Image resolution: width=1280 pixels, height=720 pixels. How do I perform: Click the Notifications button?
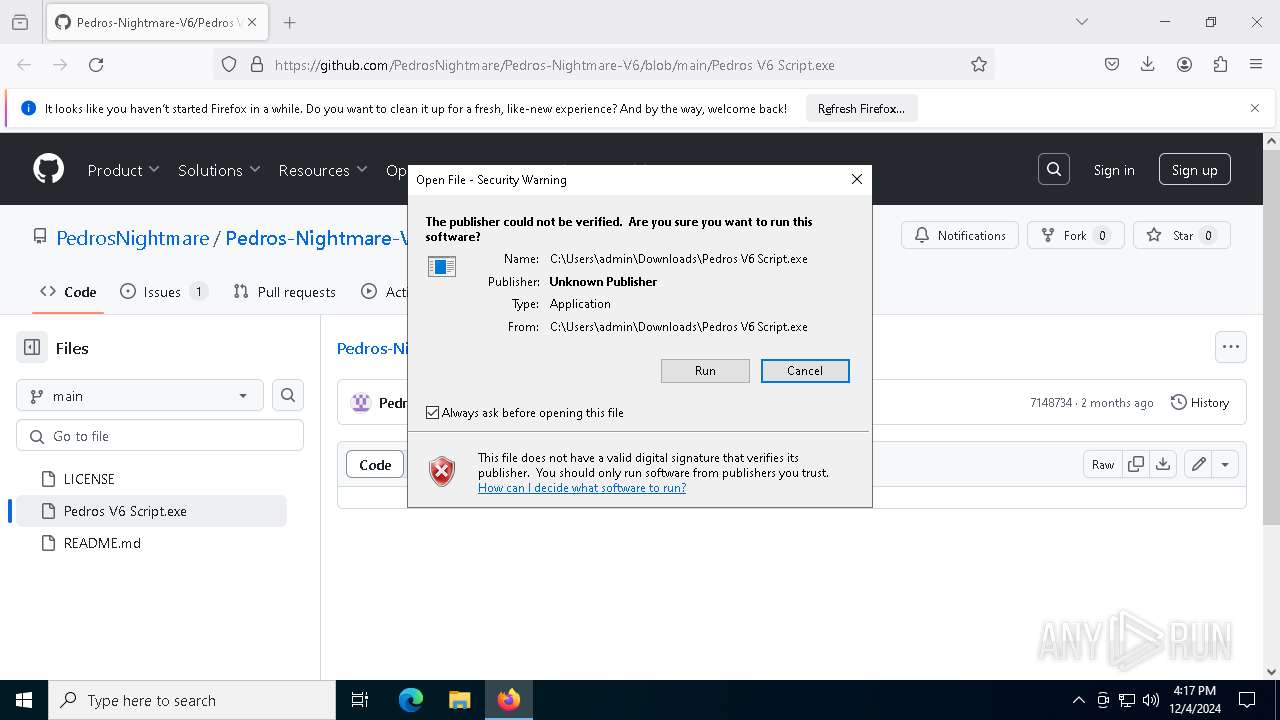point(960,235)
